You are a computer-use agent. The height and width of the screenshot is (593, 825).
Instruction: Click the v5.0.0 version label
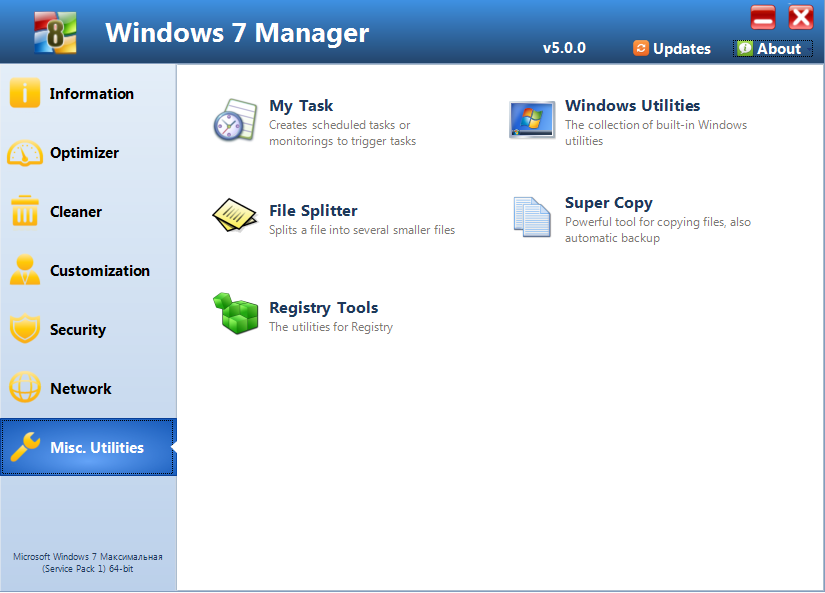pos(564,47)
